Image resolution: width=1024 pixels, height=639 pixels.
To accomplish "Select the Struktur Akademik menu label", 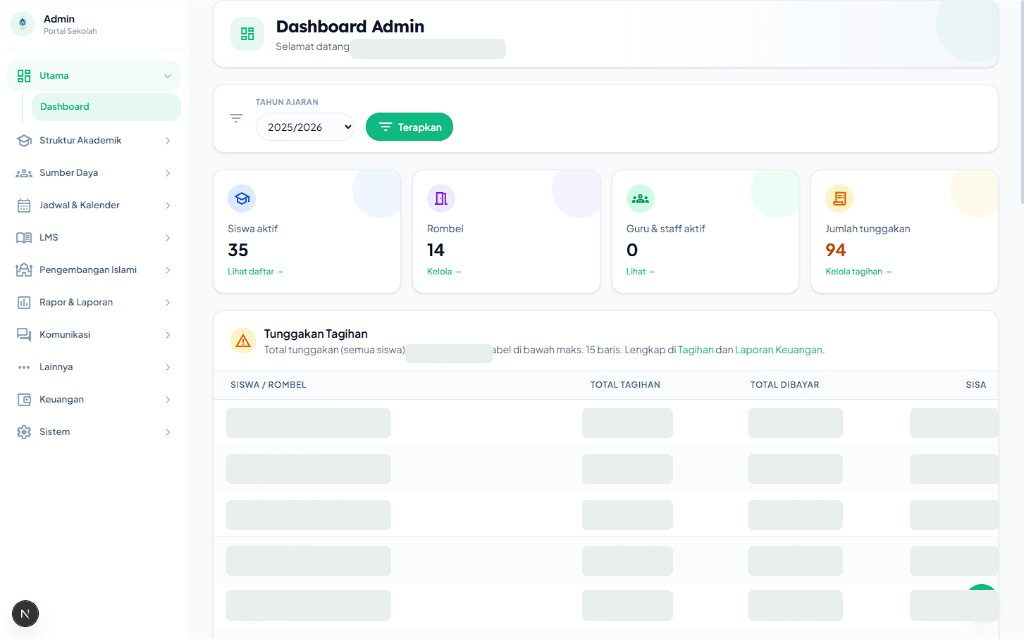I will tap(80, 140).
